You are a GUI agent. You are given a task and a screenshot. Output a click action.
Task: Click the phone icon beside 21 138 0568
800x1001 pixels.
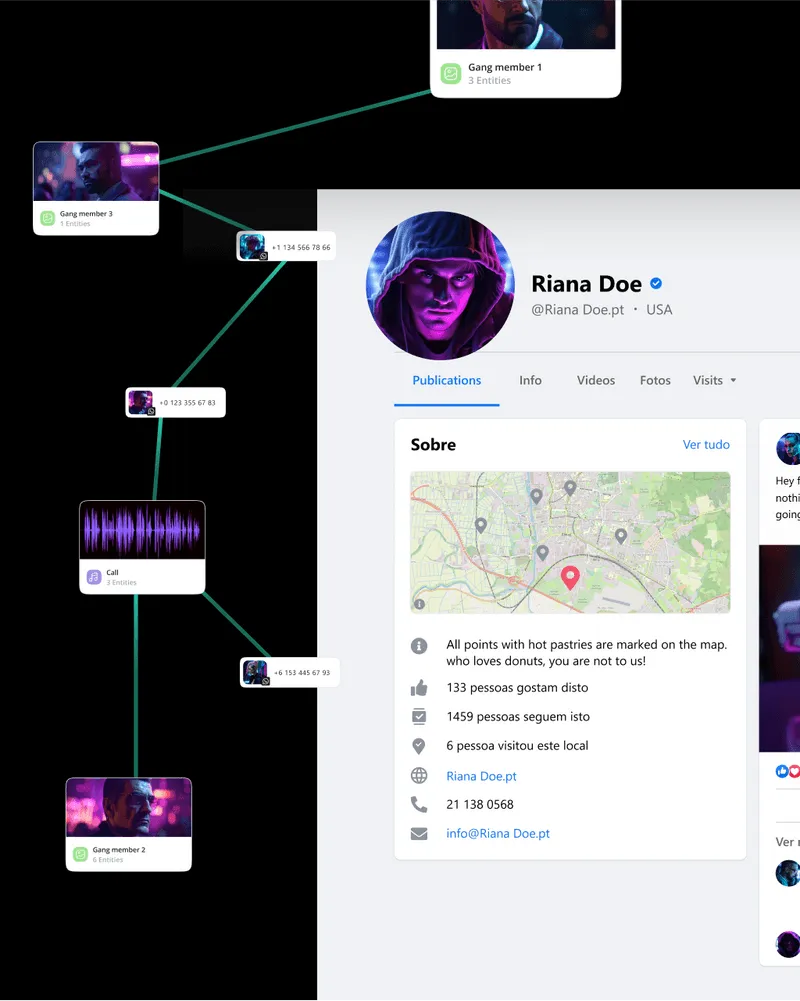[x=419, y=804]
